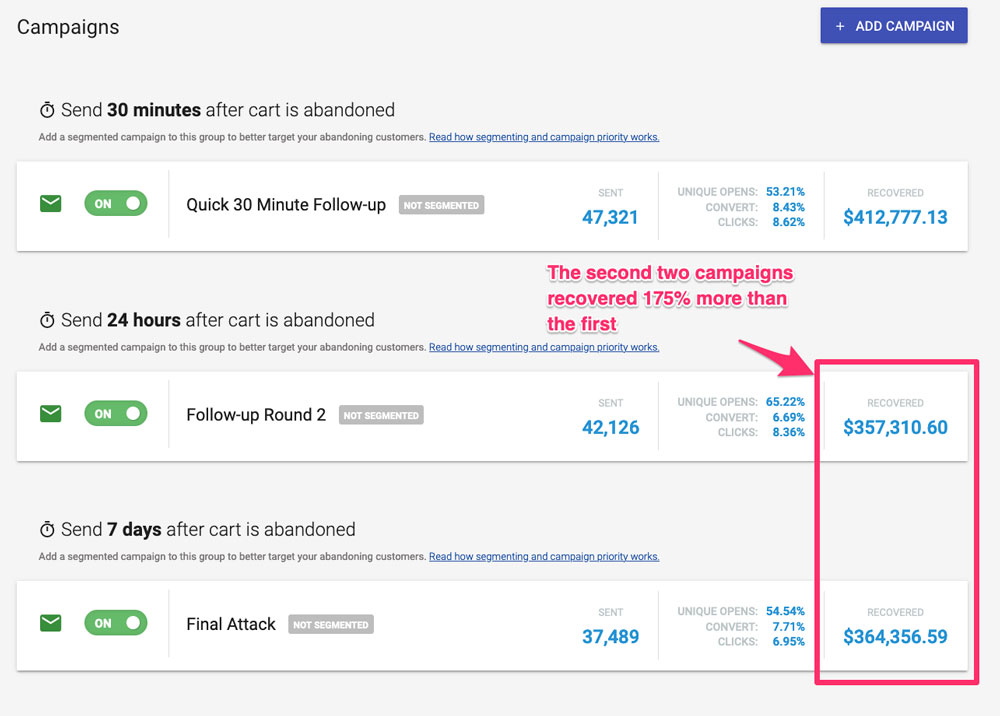Select the sent count 42,126 for Follow-up Round 2
Image resolution: width=1000 pixels, height=716 pixels.
click(x=611, y=427)
